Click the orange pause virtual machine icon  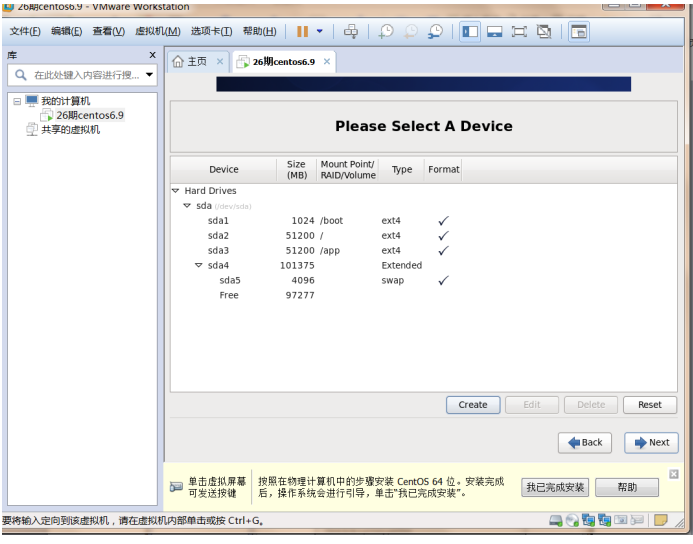[302, 31]
